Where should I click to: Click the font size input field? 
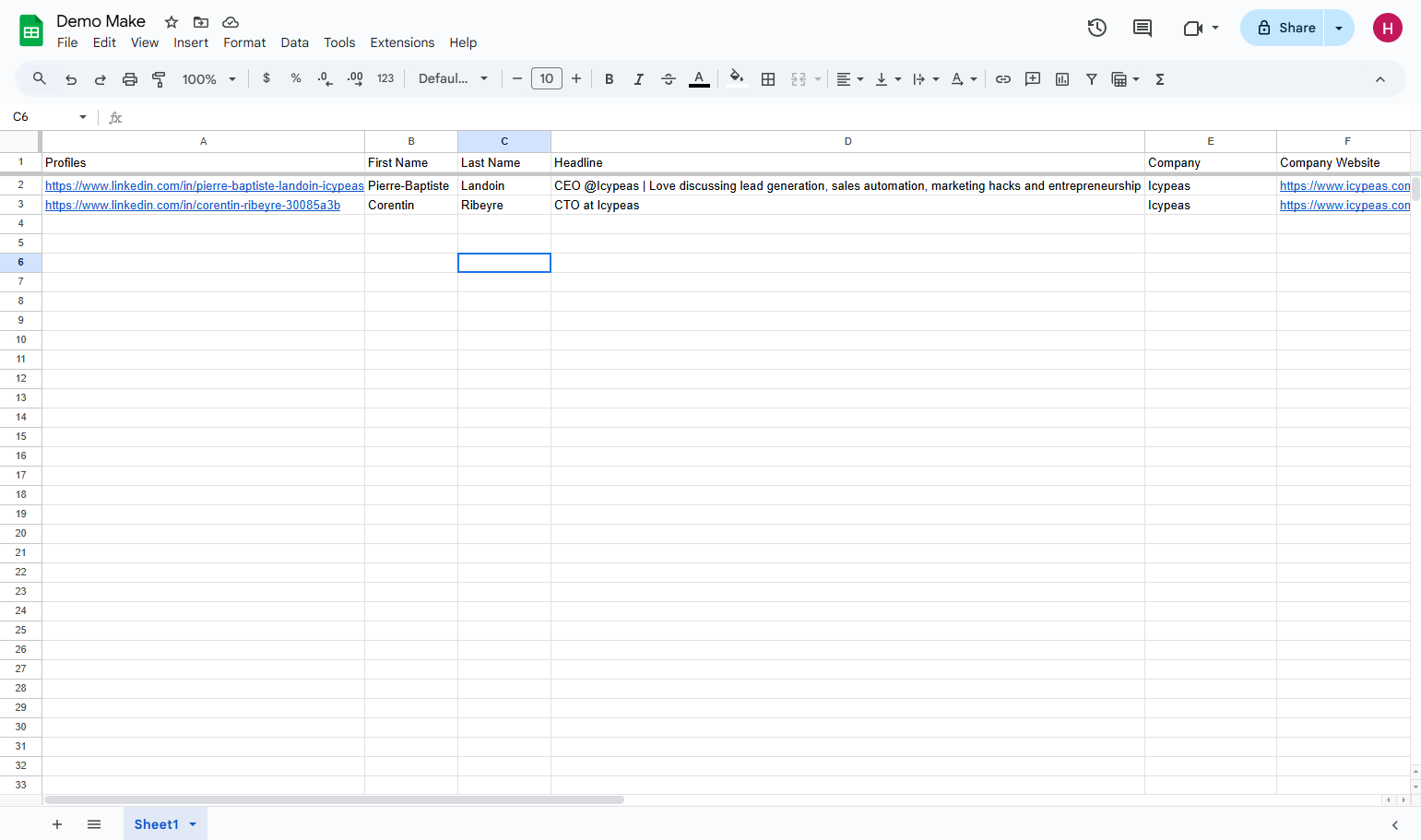pos(547,78)
